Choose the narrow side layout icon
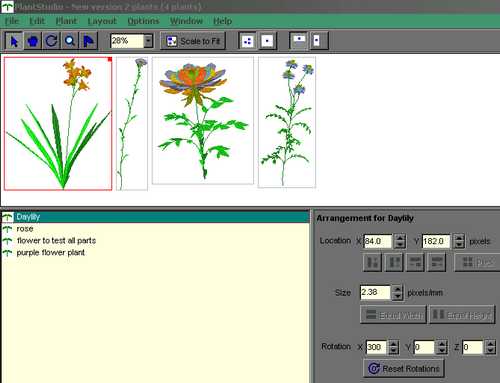Screen dimensions: 500x383 click(318, 41)
